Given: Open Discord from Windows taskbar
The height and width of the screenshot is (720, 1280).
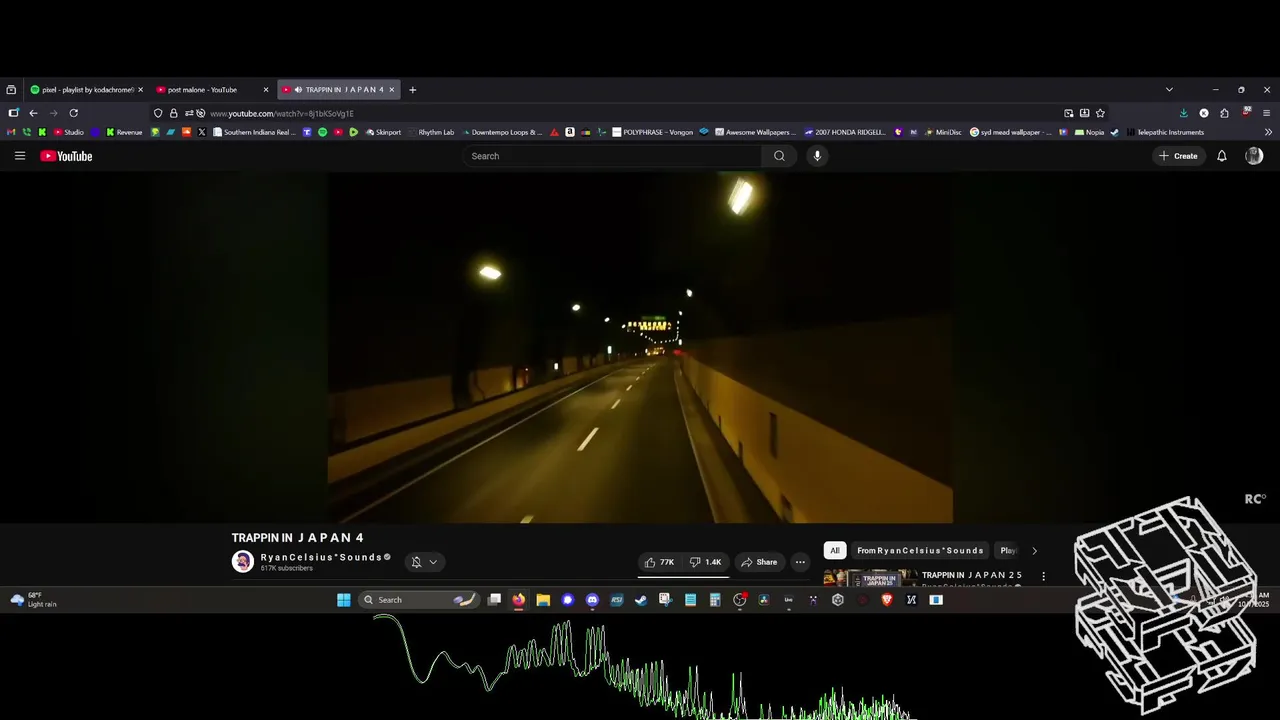Looking at the screenshot, I should [x=592, y=600].
